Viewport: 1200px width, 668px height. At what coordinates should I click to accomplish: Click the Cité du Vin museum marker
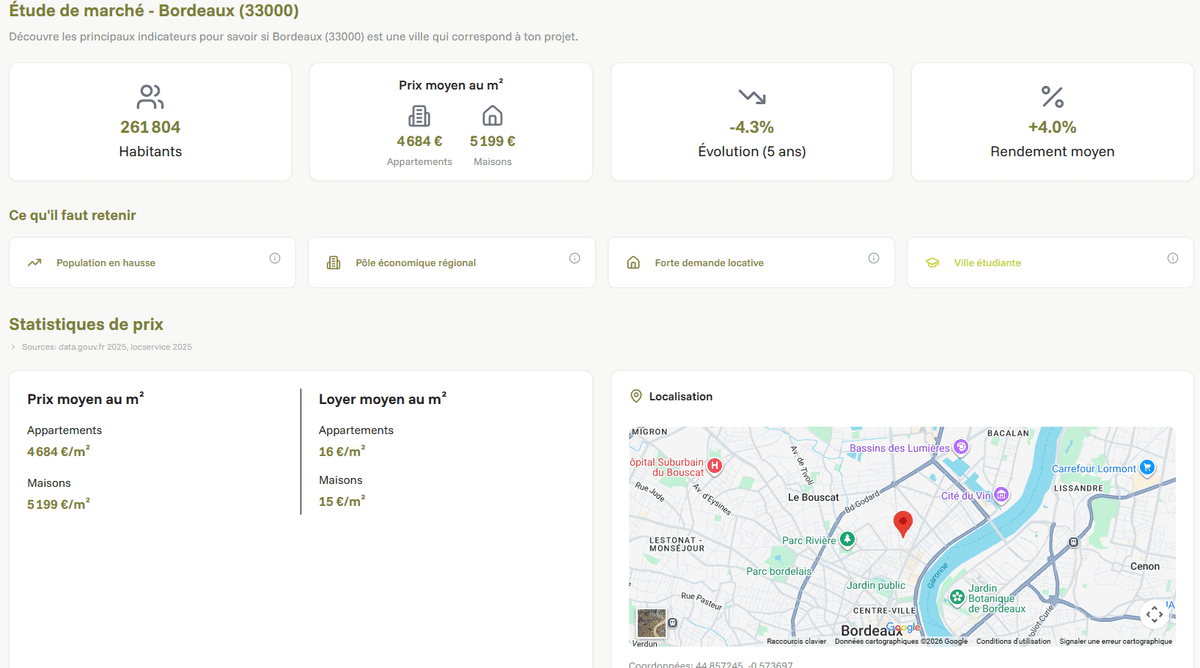pos(1001,495)
